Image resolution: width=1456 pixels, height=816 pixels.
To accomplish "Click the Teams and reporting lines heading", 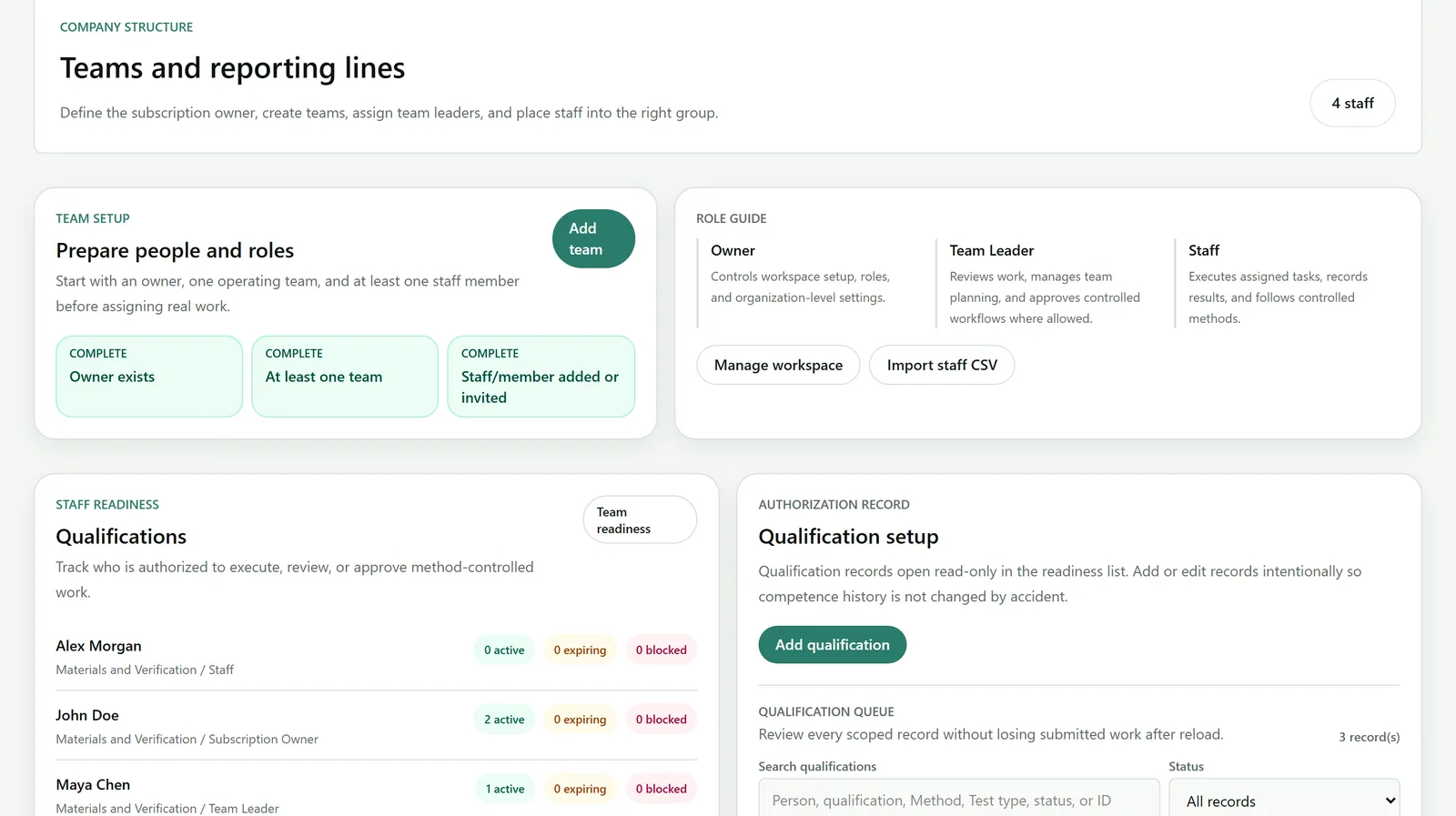I will [233, 68].
